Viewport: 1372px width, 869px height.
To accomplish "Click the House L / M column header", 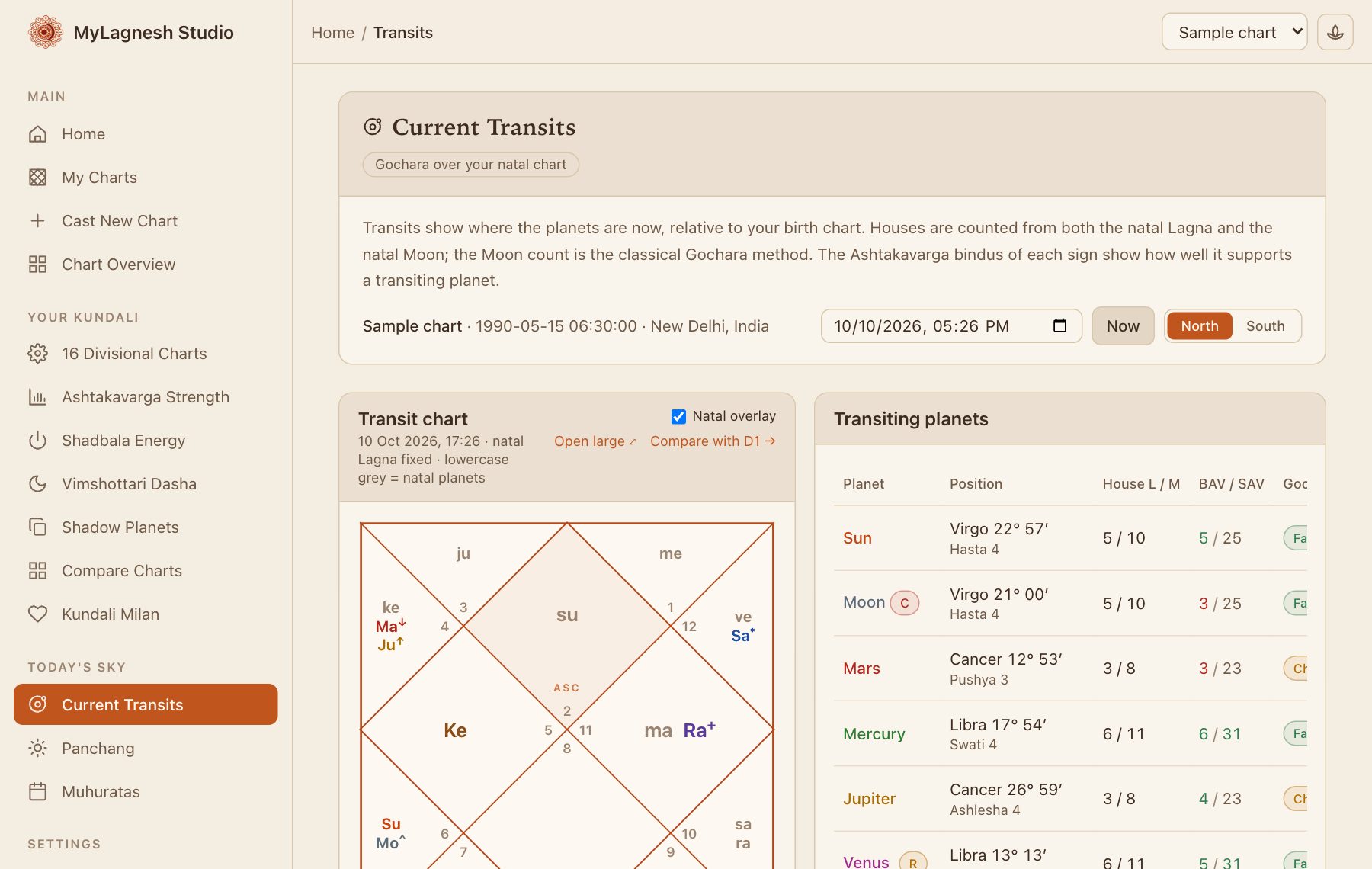I will (1141, 484).
